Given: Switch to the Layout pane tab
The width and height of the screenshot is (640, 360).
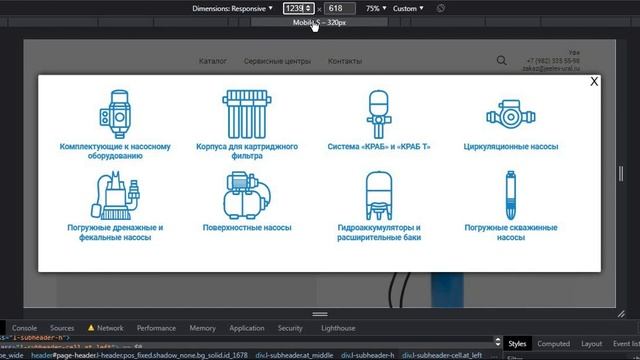Looking at the screenshot, I should pyautogui.click(x=591, y=344).
